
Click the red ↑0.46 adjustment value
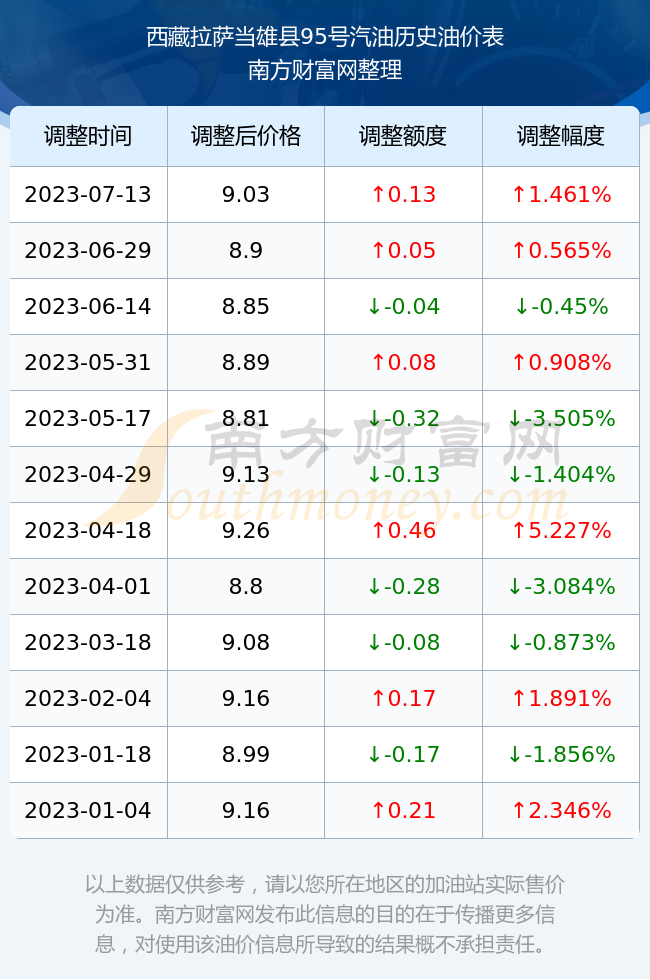403,530
